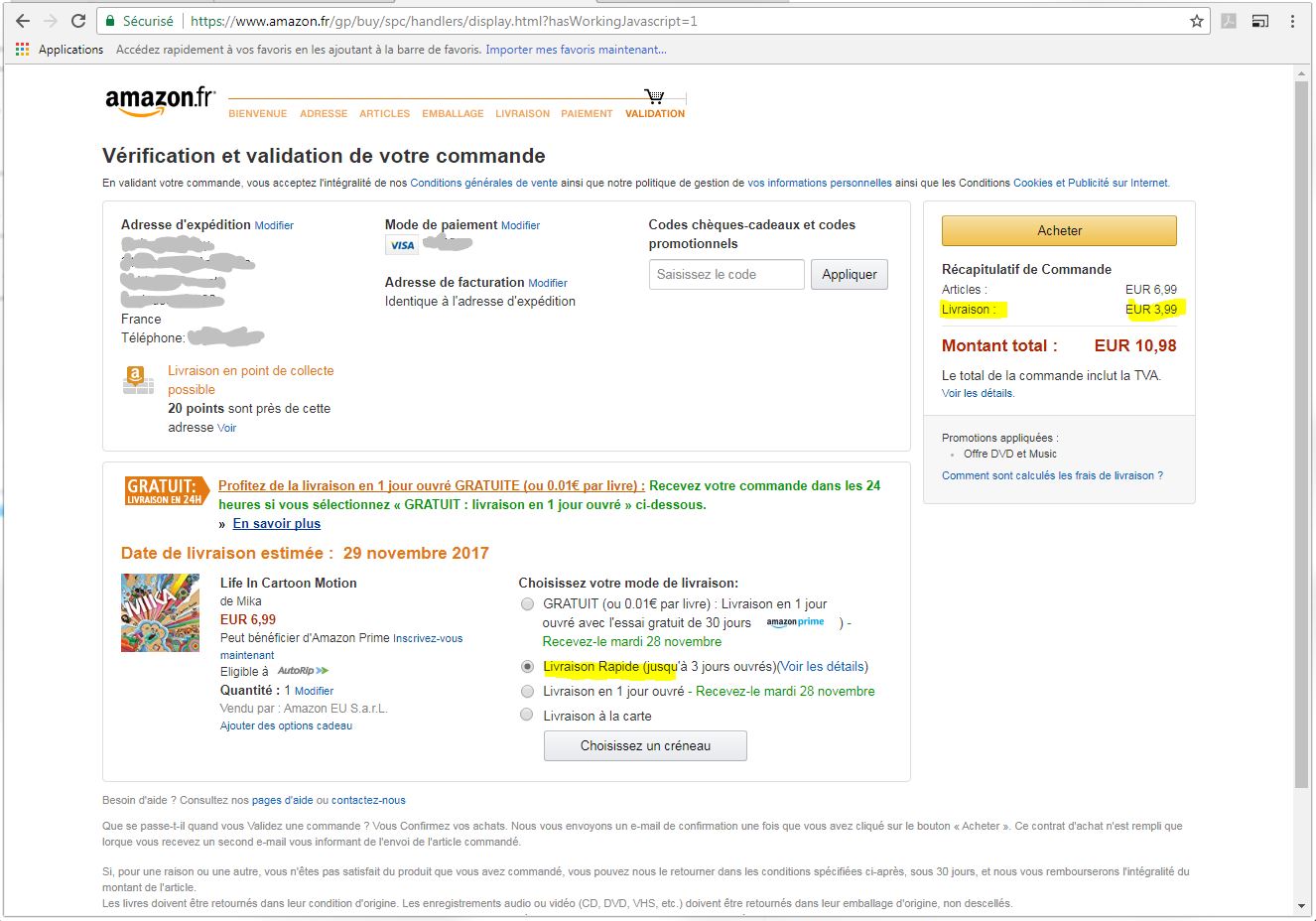Go to the ARTICLES checkout step
Screen dimensions: 1316x921
(x=385, y=114)
